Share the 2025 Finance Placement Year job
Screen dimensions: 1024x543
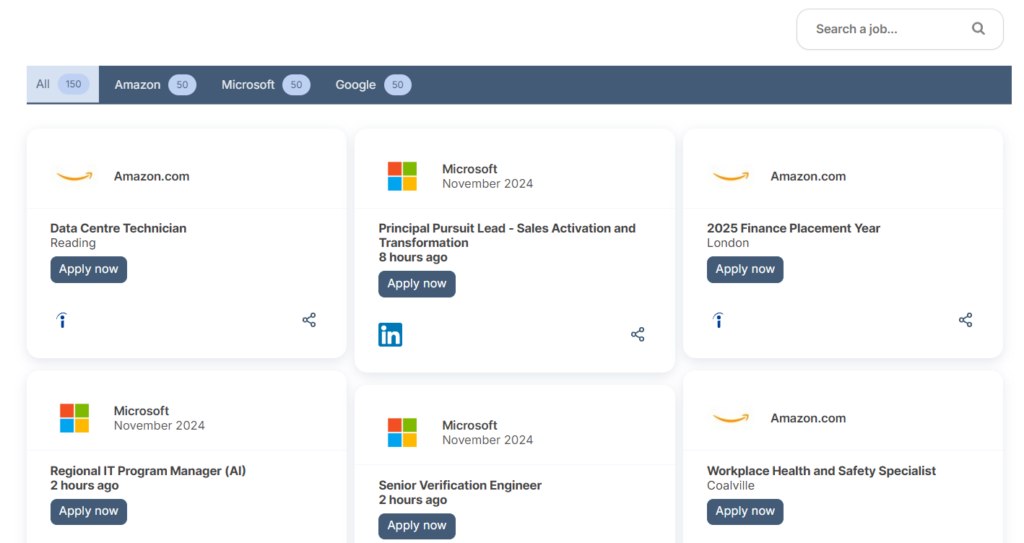coord(965,320)
